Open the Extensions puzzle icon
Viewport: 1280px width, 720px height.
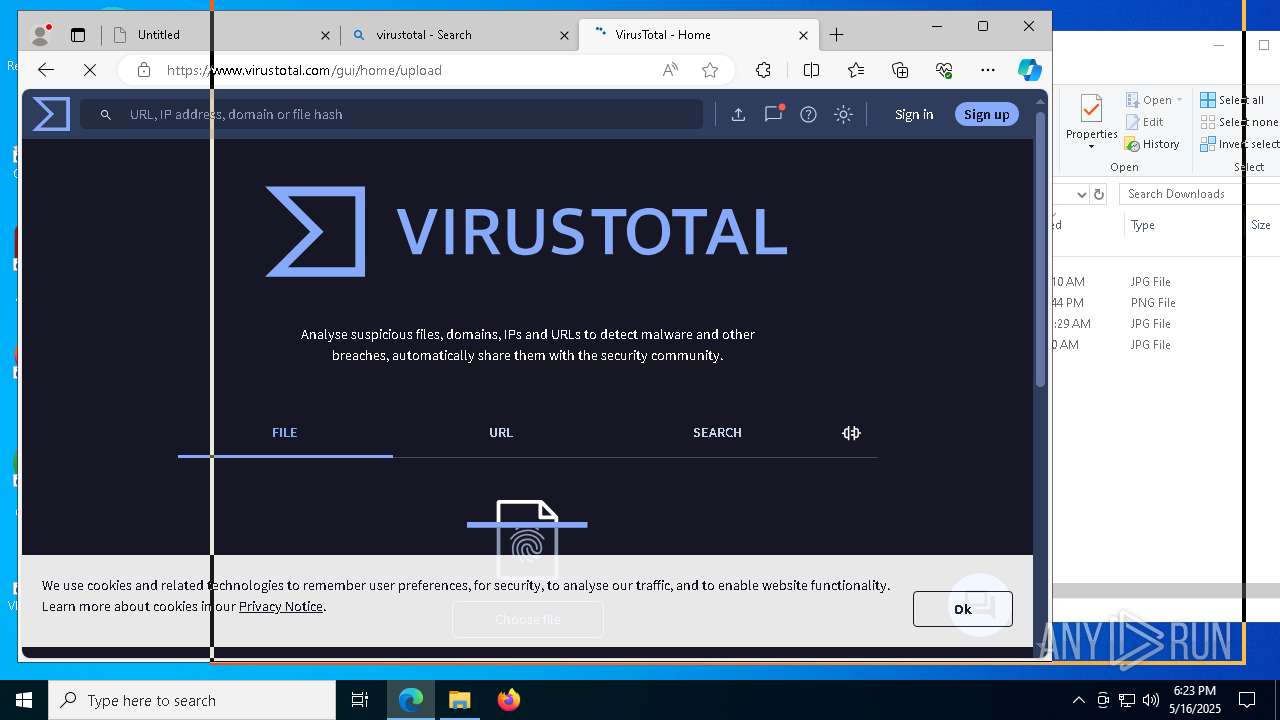click(763, 70)
